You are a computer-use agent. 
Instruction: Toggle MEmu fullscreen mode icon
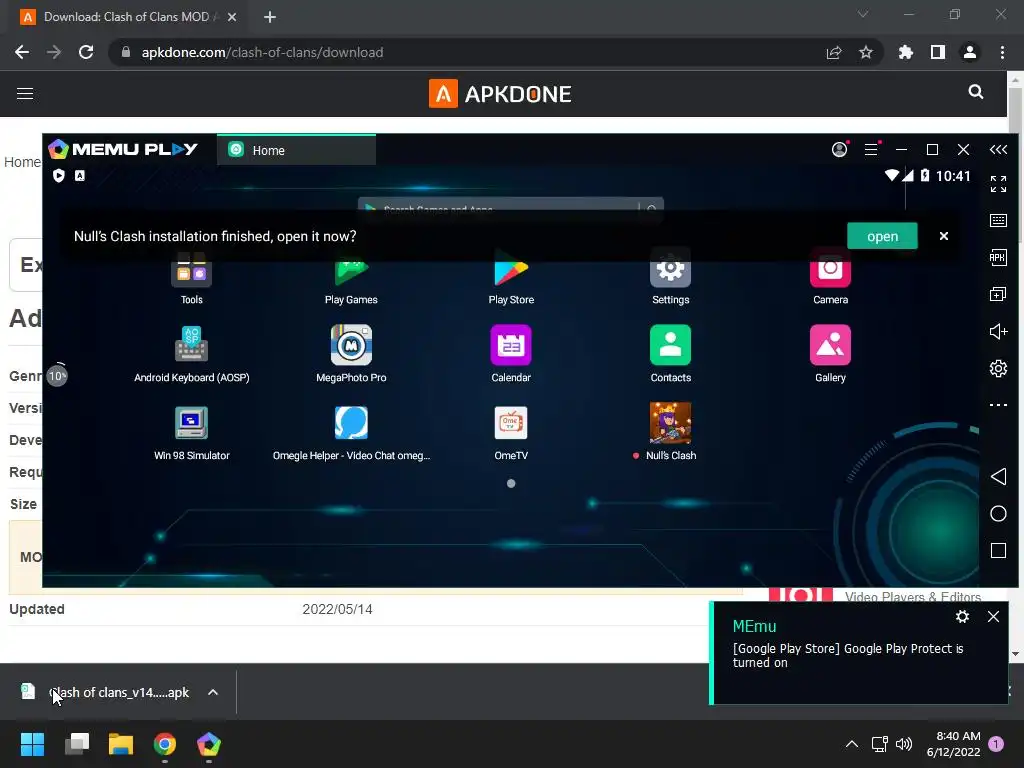pyautogui.click(x=998, y=184)
